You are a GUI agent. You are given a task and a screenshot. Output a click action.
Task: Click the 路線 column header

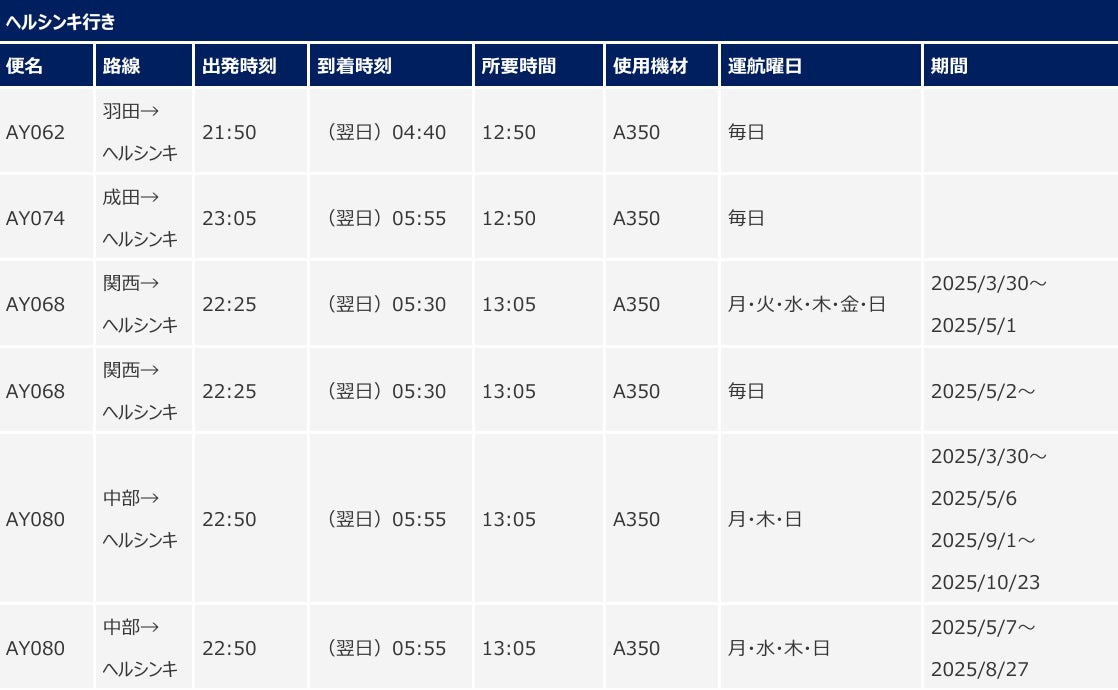(122, 67)
